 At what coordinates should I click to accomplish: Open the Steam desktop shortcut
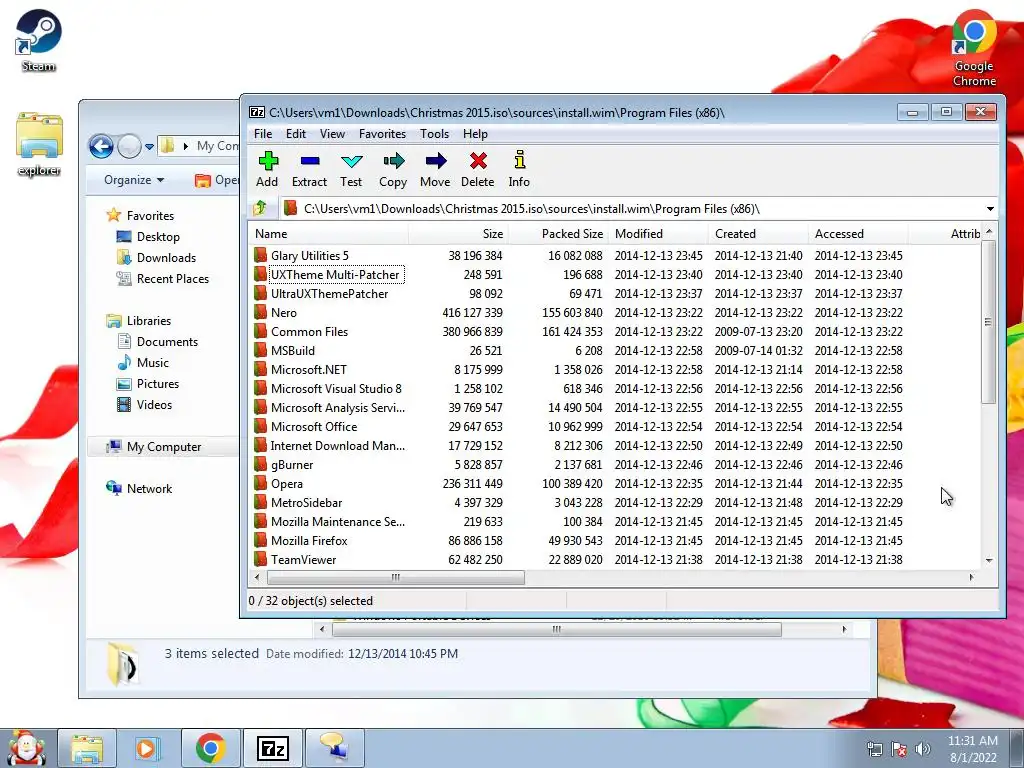38,40
